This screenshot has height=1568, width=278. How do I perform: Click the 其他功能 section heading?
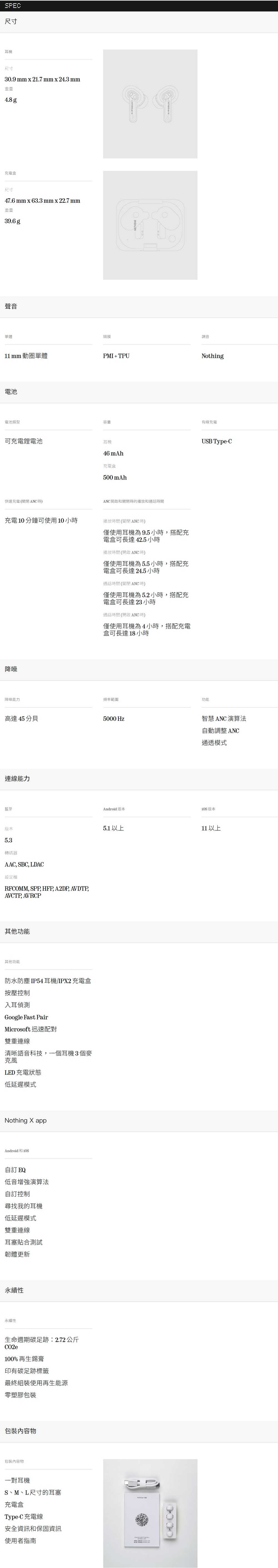click(x=17, y=931)
